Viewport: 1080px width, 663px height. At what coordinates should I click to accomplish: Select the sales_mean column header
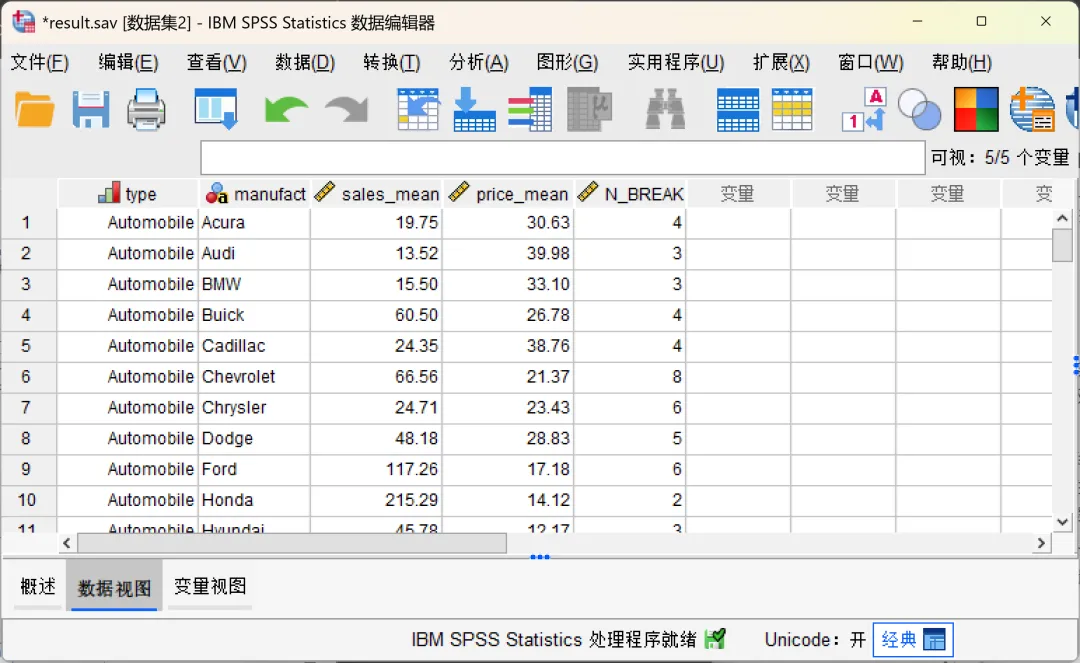pyautogui.click(x=377, y=194)
